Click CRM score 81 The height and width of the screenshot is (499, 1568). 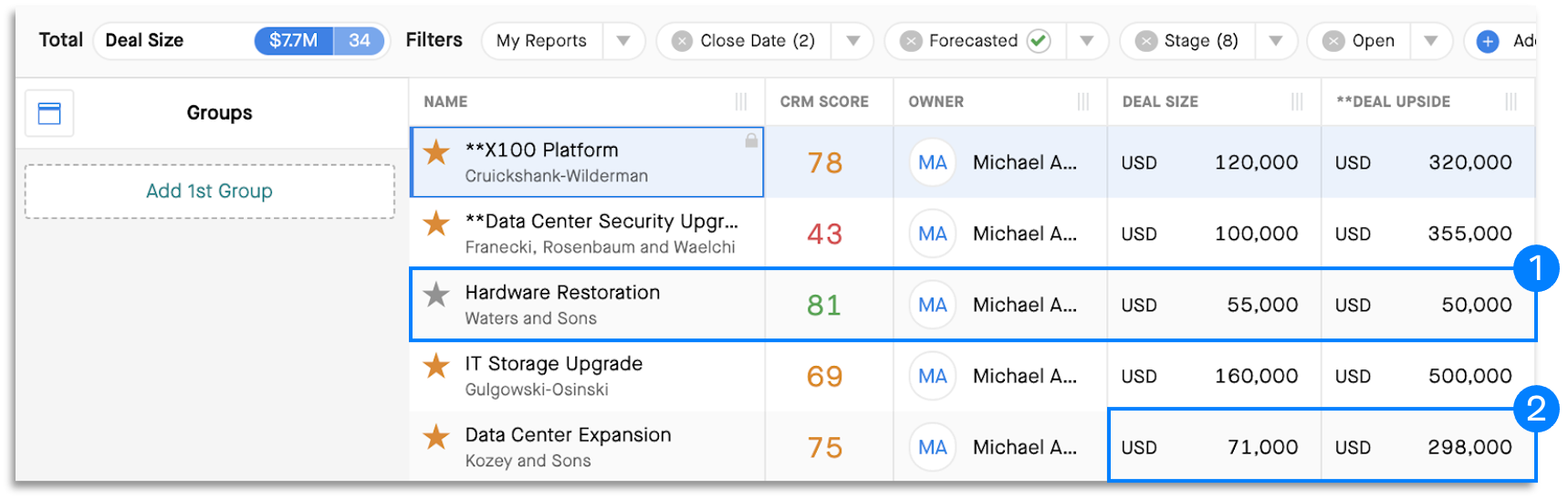(825, 306)
